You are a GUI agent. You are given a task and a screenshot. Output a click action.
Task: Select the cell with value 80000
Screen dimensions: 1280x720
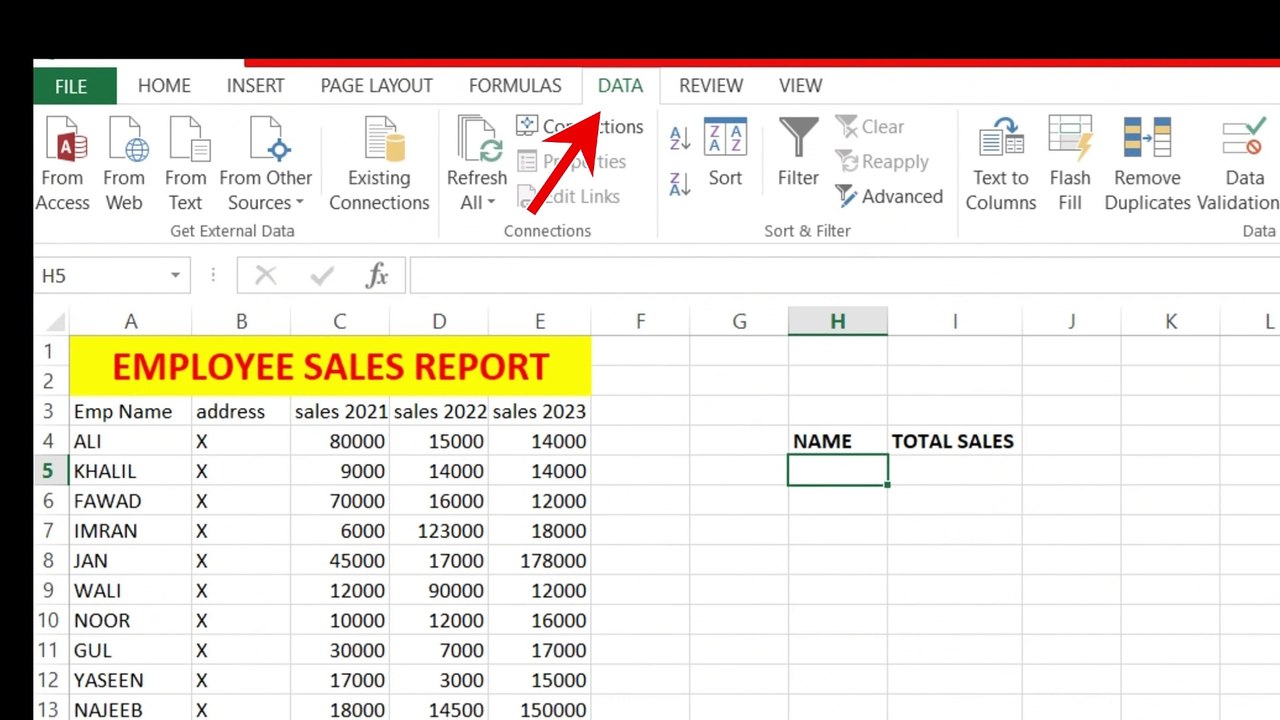340,441
